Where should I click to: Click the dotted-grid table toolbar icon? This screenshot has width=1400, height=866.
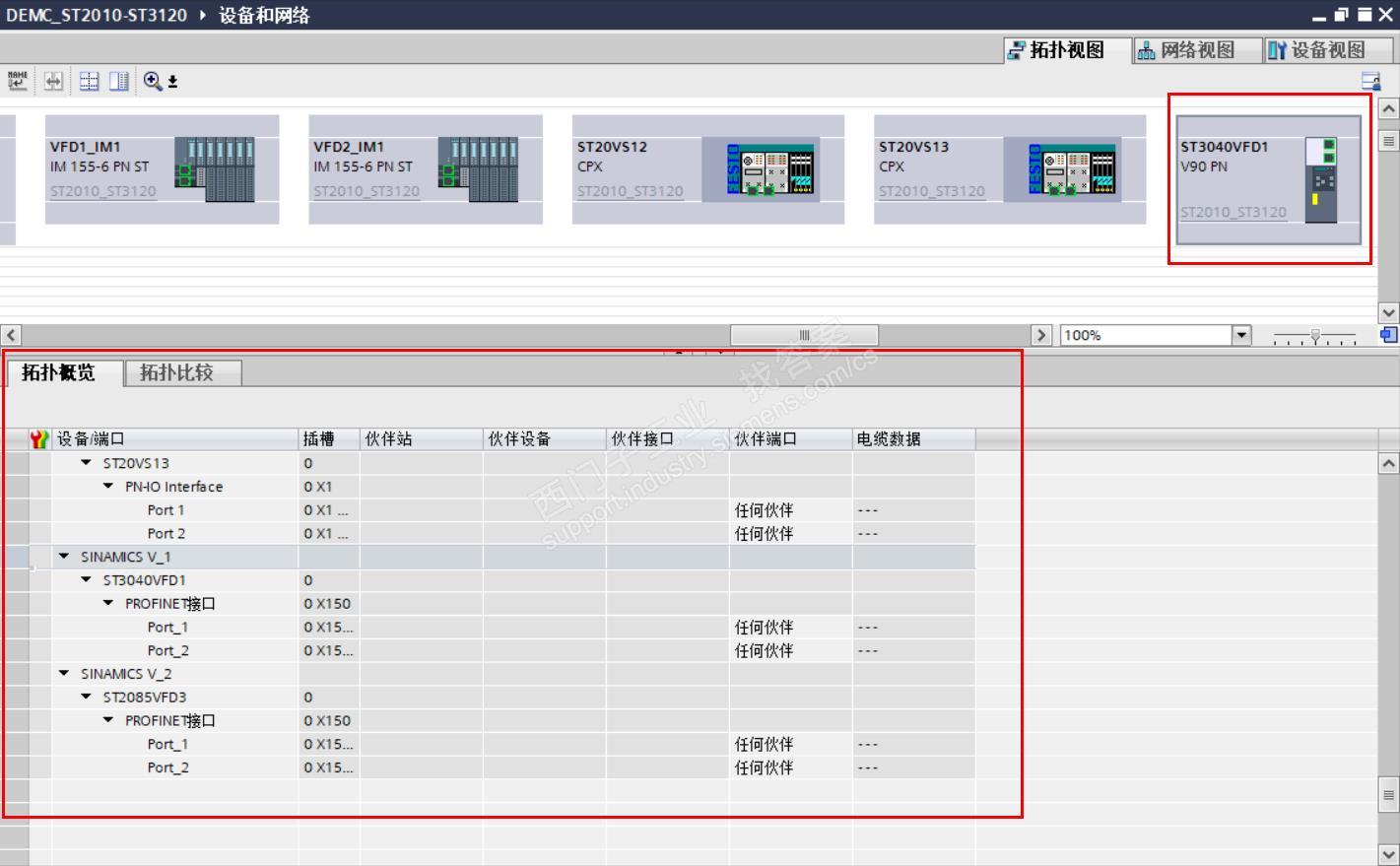[x=90, y=81]
